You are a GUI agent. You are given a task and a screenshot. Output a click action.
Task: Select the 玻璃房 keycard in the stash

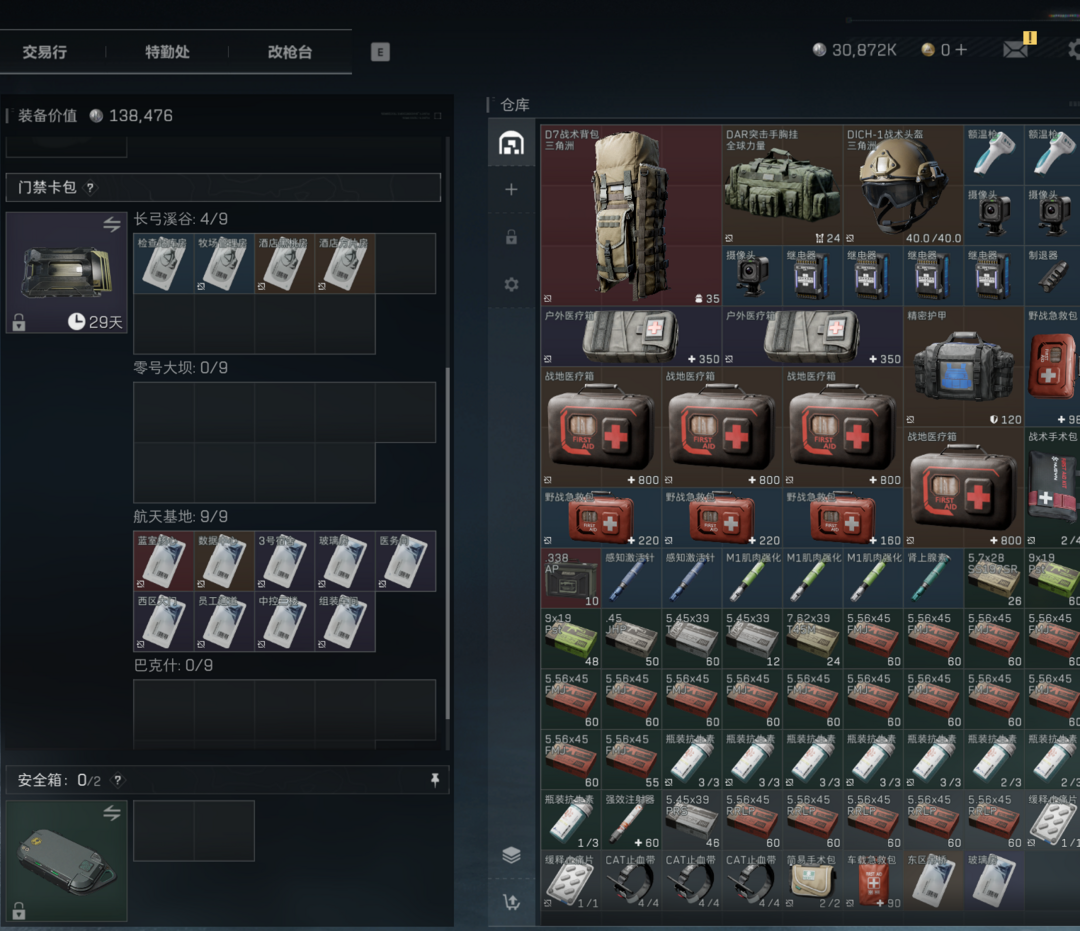994,881
